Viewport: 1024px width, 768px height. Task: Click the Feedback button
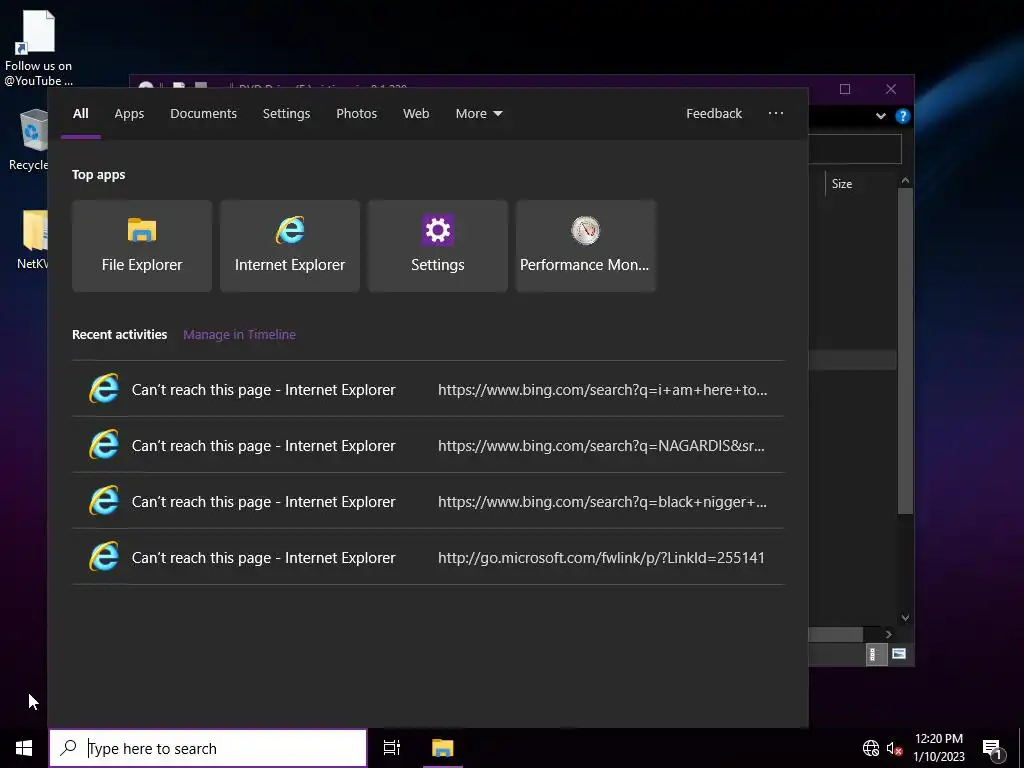point(714,114)
